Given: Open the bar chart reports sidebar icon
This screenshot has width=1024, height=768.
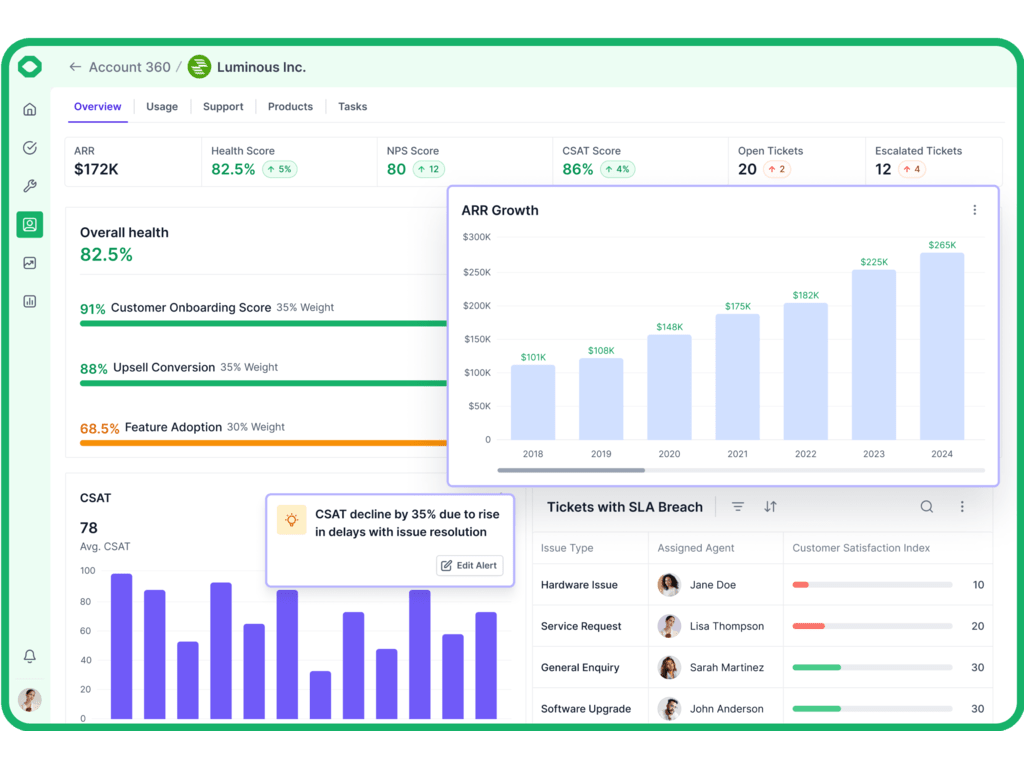Looking at the screenshot, I should click(x=30, y=301).
